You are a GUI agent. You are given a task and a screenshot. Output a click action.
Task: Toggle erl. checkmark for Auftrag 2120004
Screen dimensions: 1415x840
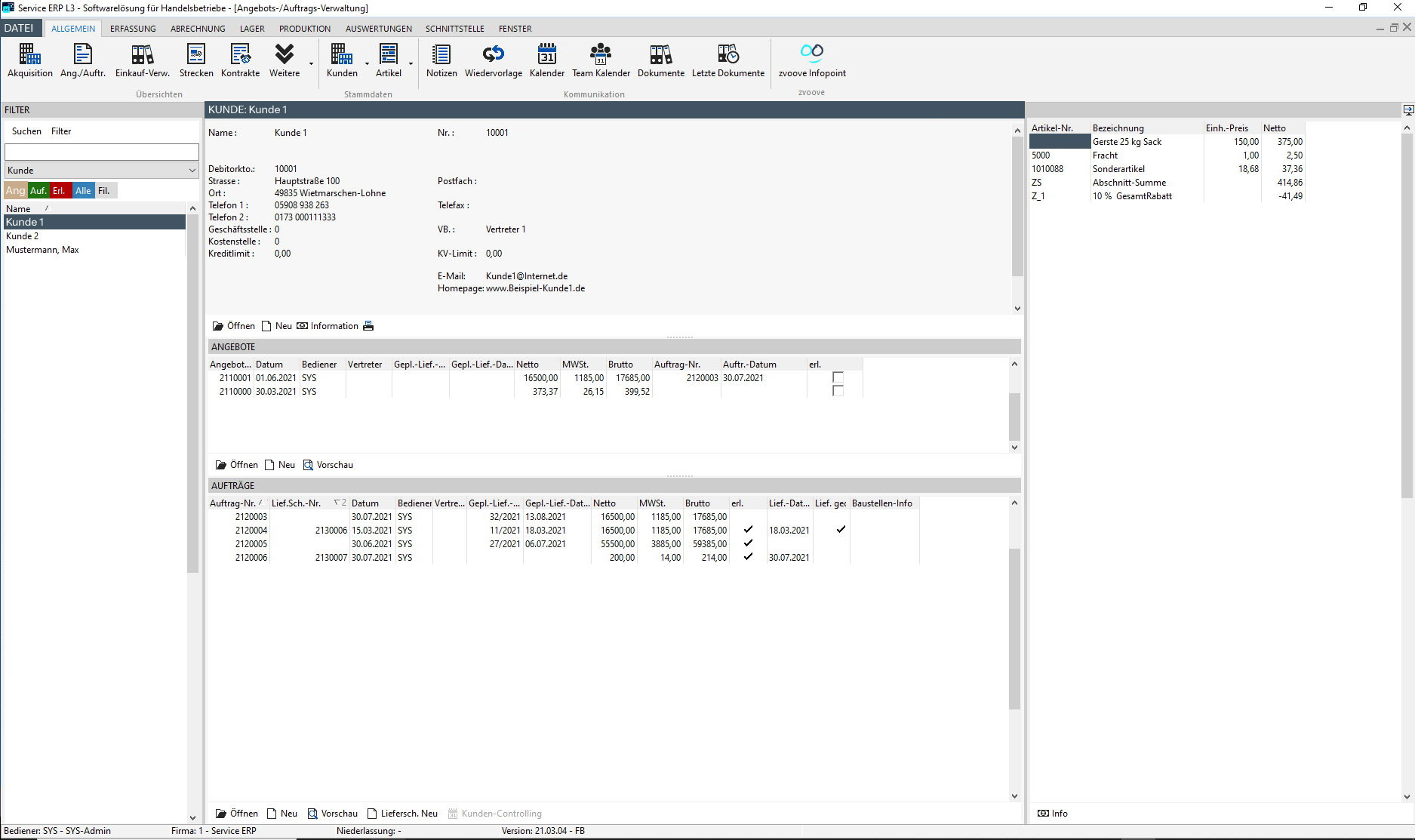click(x=748, y=530)
